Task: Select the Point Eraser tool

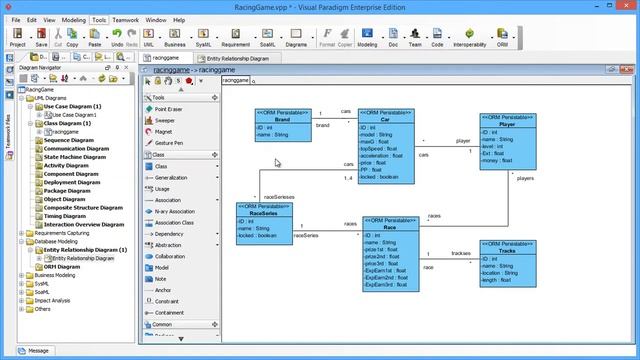Action: 163,109
